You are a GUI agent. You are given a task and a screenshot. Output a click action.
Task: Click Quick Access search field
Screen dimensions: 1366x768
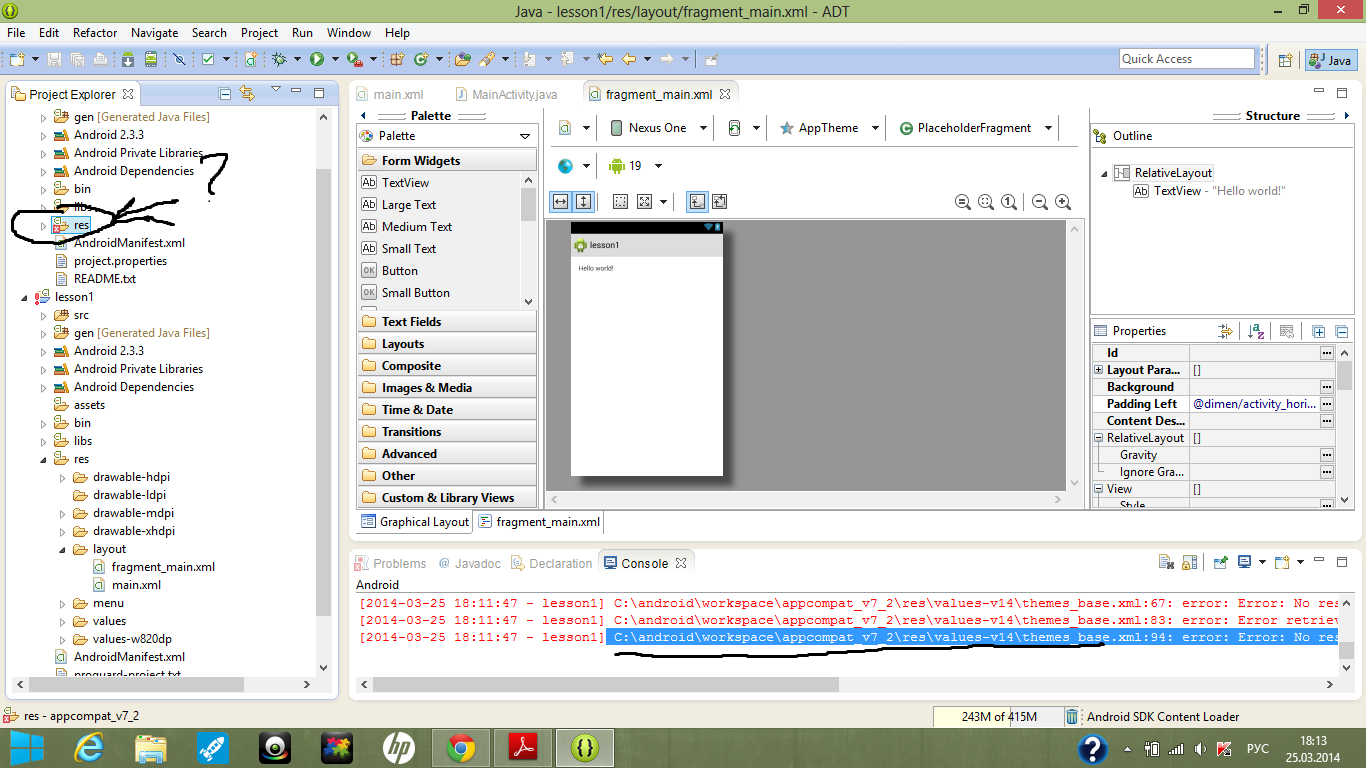(1187, 59)
